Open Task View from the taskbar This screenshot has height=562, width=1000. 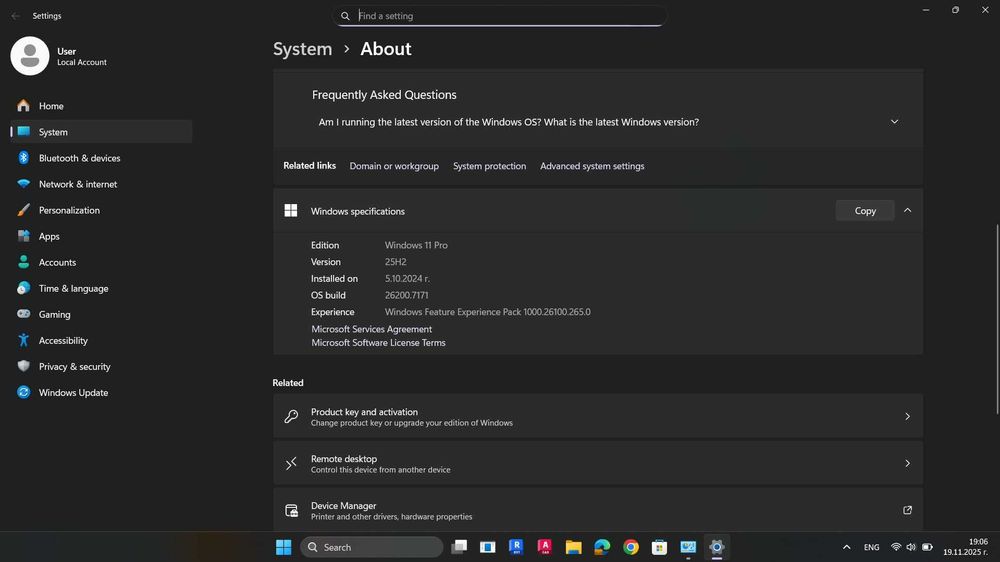(459, 547)
